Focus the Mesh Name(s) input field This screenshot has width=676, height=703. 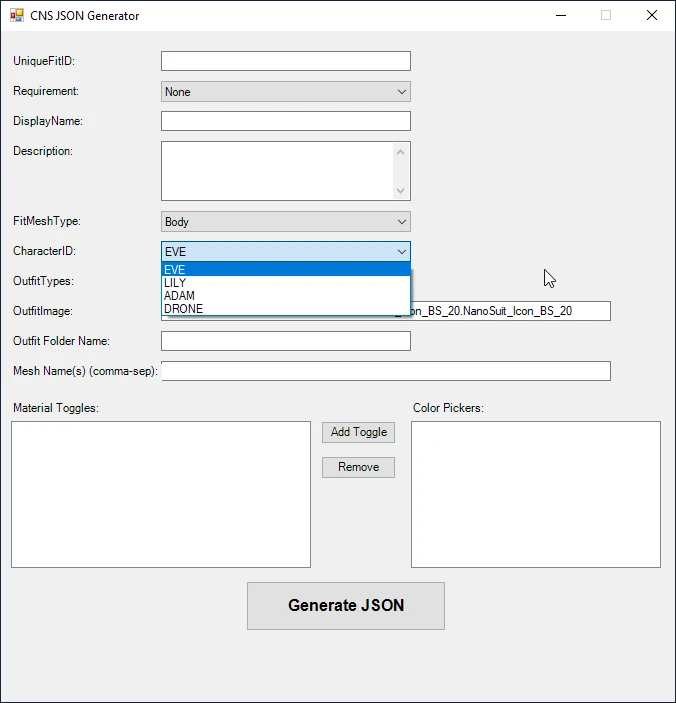click(385, 371)
